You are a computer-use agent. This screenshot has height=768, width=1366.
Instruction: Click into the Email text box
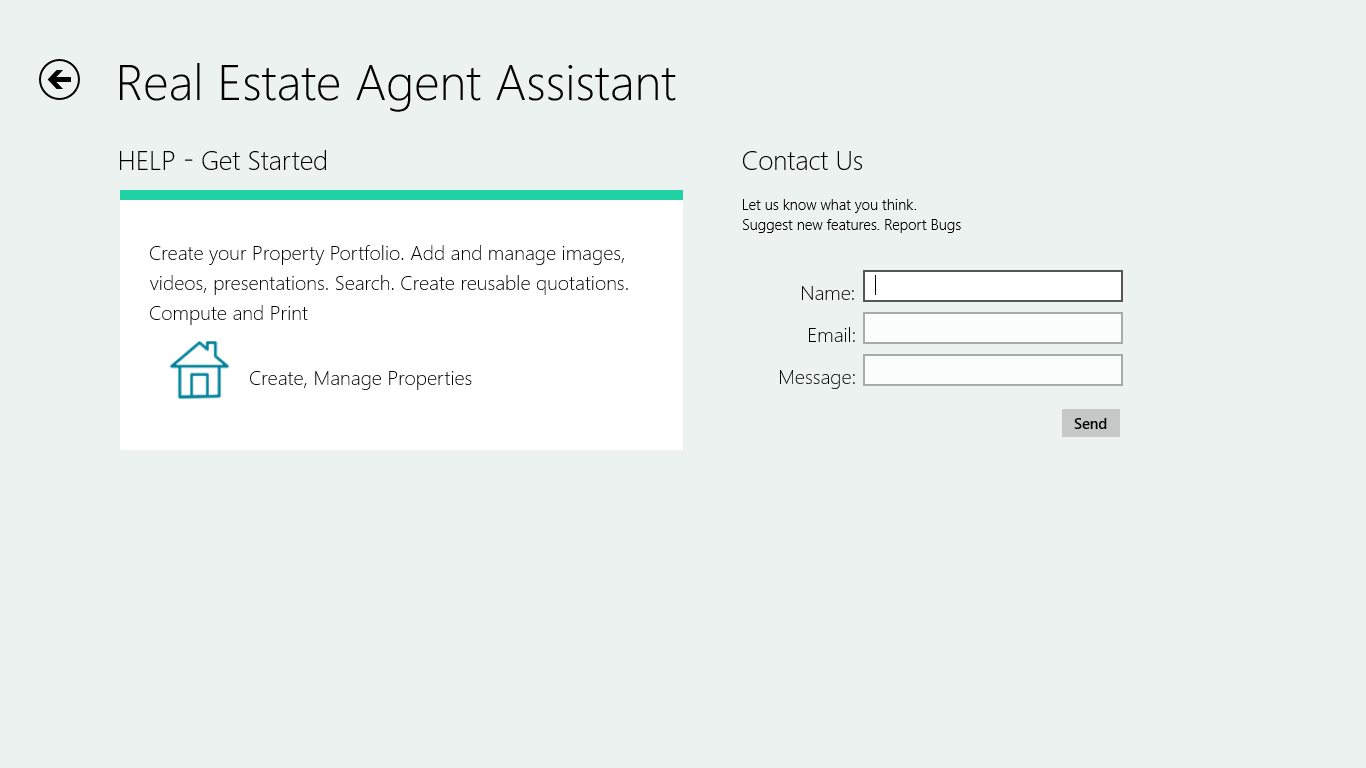tap(992, 328)
